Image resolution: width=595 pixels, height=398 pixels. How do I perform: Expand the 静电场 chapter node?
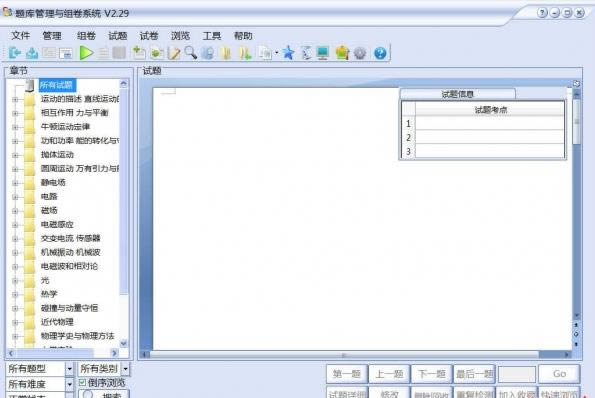(x=15, y=183)
